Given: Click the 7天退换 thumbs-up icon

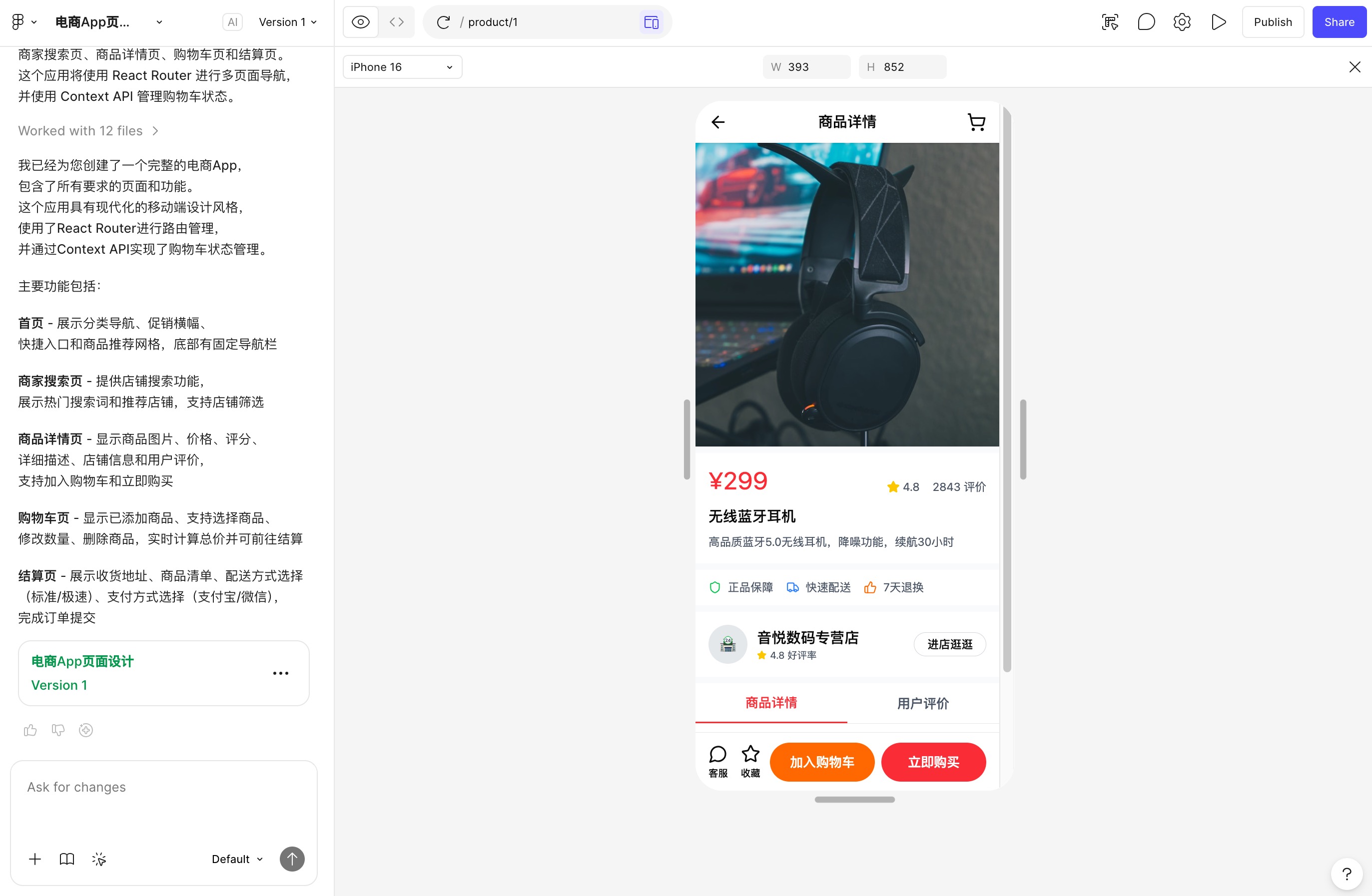Looking at the screenshot, I should pyautogui.click(x=870, y=587).
